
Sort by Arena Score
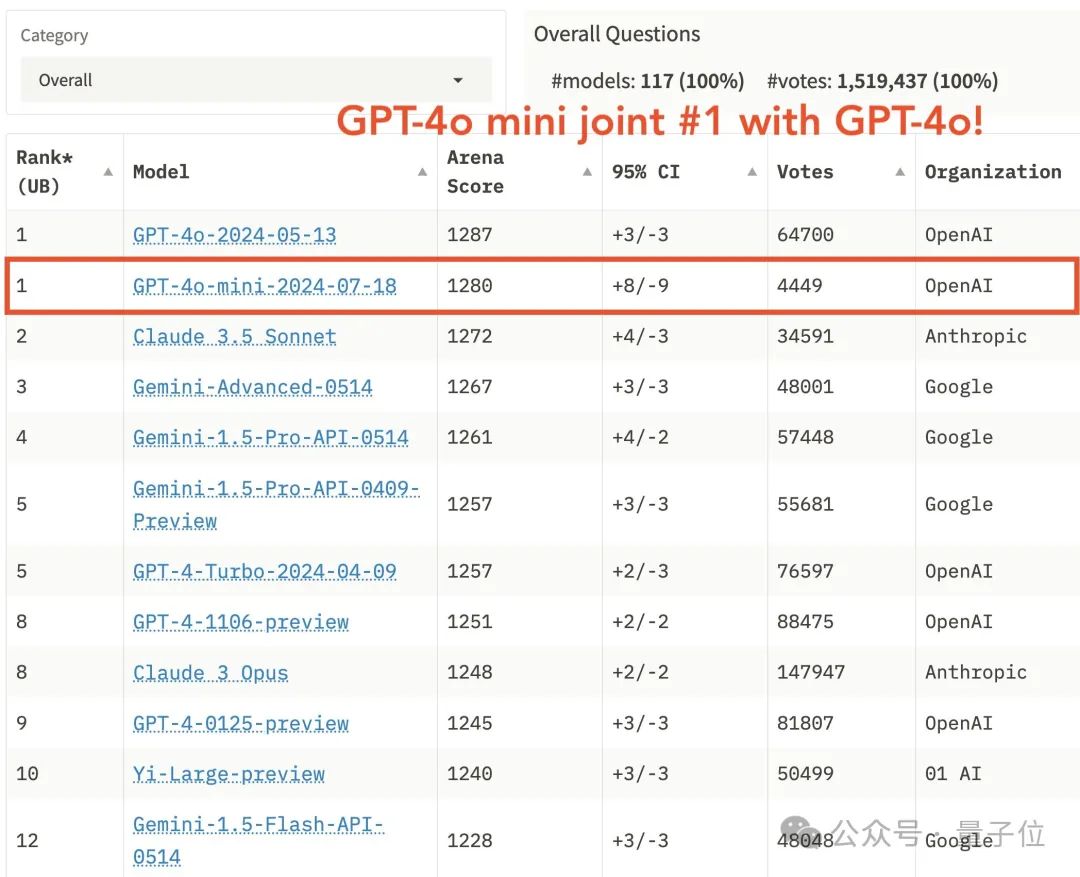click(585, 171)
